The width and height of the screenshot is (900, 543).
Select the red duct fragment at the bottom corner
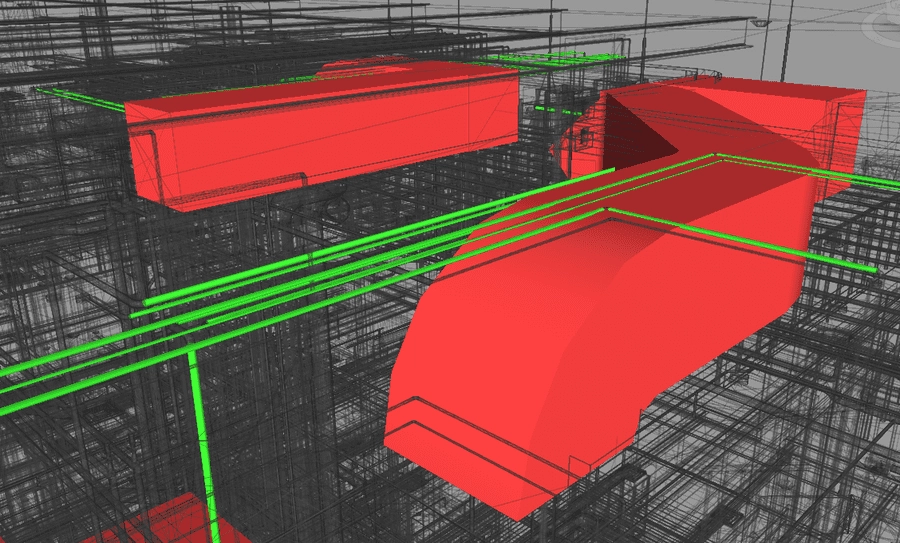pos(166,521)
